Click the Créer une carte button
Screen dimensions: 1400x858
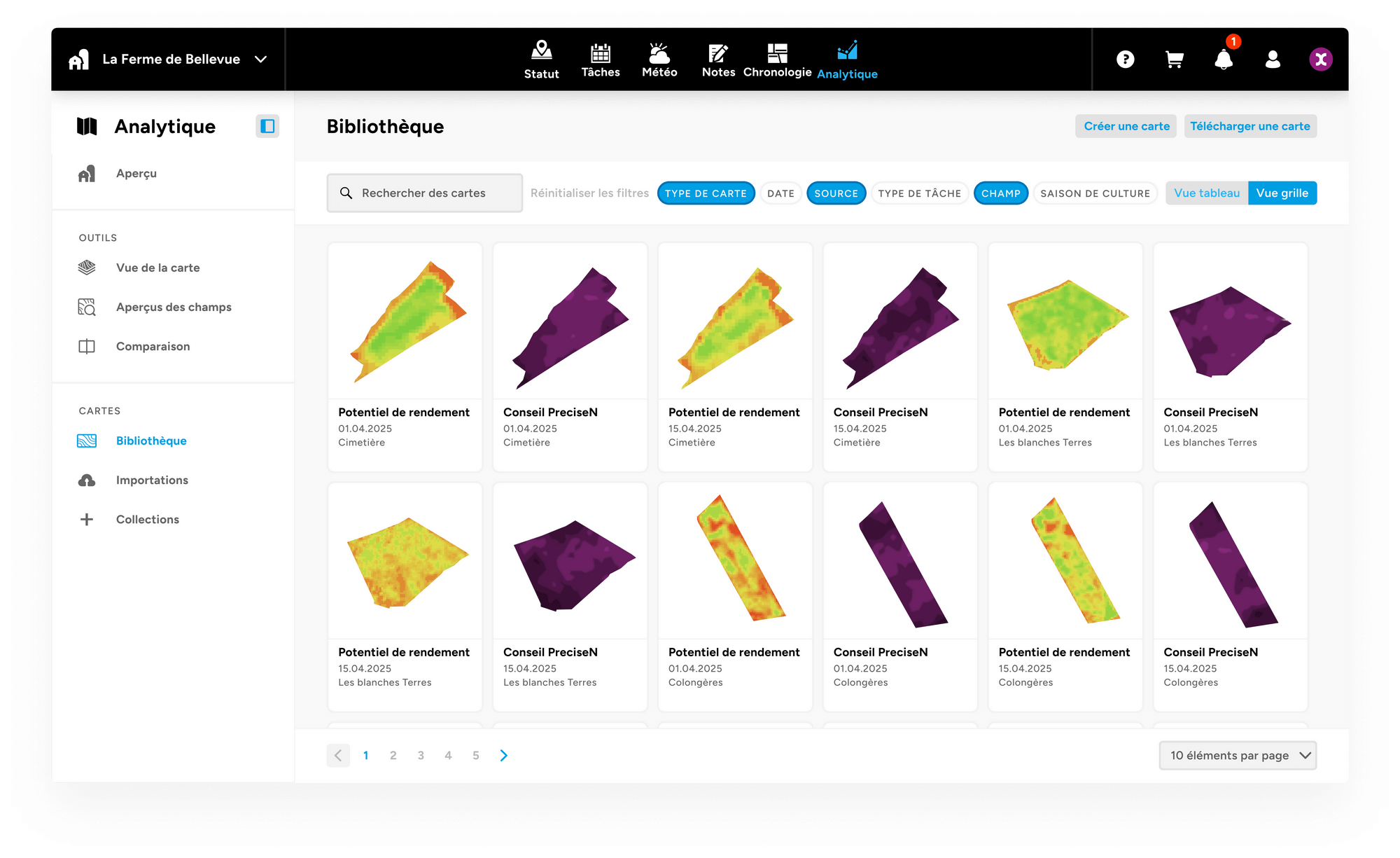point(1125,126)
